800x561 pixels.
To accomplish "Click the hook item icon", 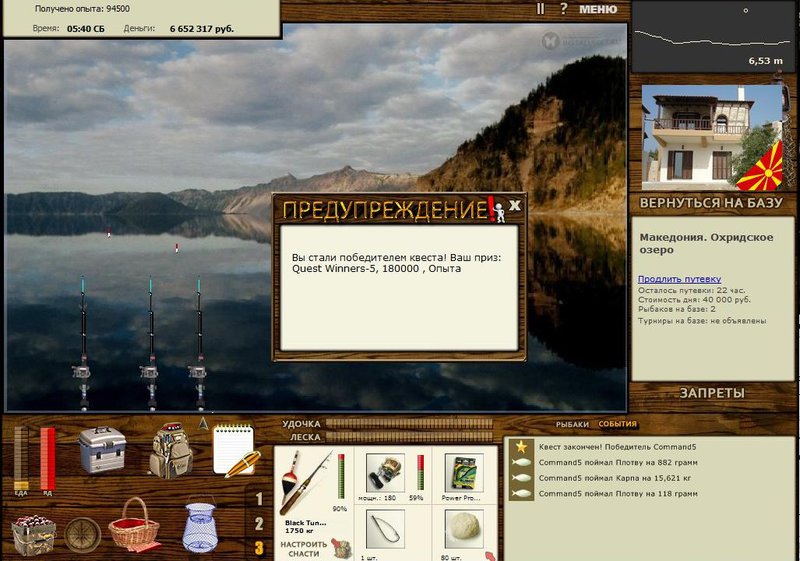I will pos(385,530).
